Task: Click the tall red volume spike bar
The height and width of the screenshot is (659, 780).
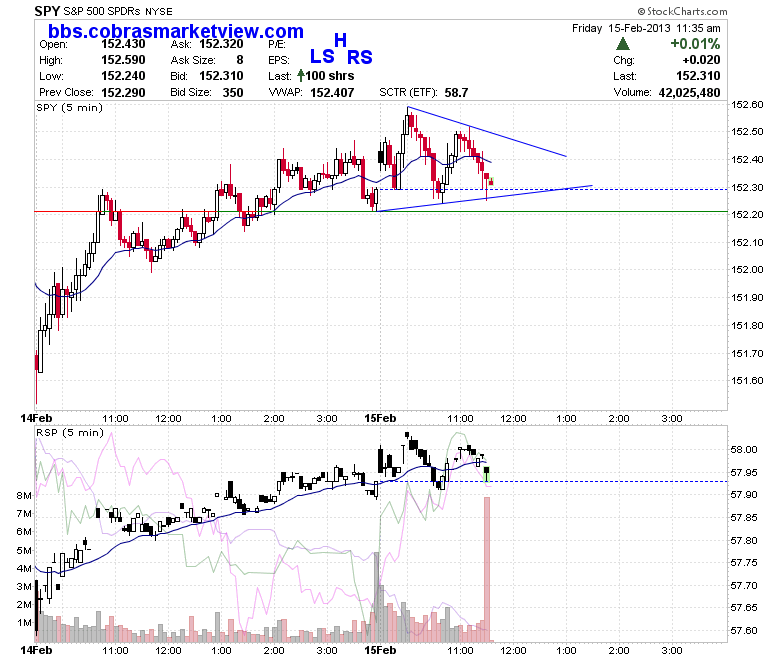Action: (487, 569)
